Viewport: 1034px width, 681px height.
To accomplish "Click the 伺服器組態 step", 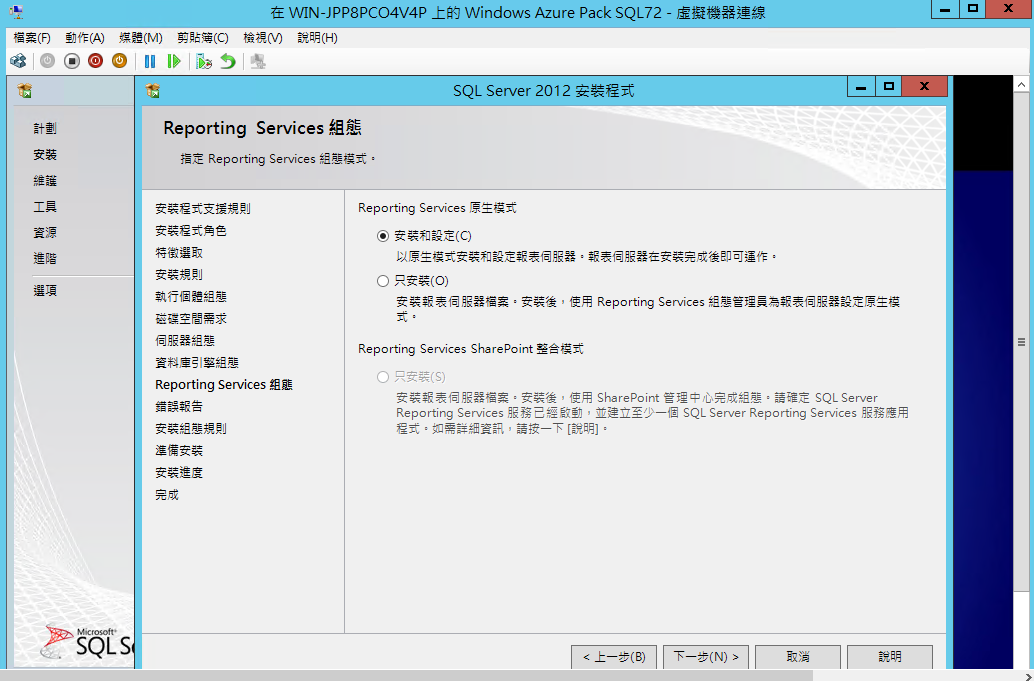I will click(x=185, y=341).
